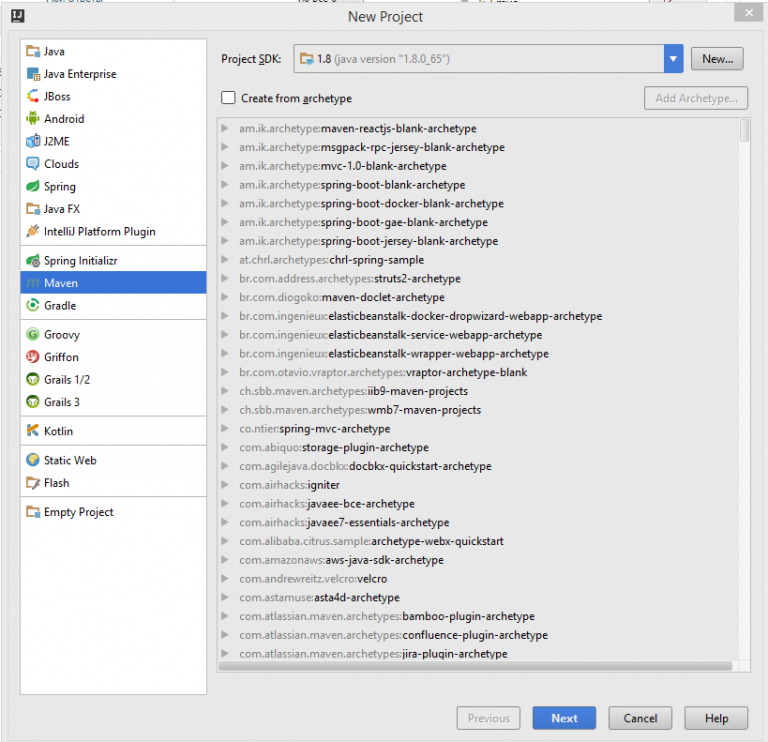Image resolution: width=768 pixels, height=742 pixels.
Task: Click the Android icon in project list
Action: click(x=33, y=119)
